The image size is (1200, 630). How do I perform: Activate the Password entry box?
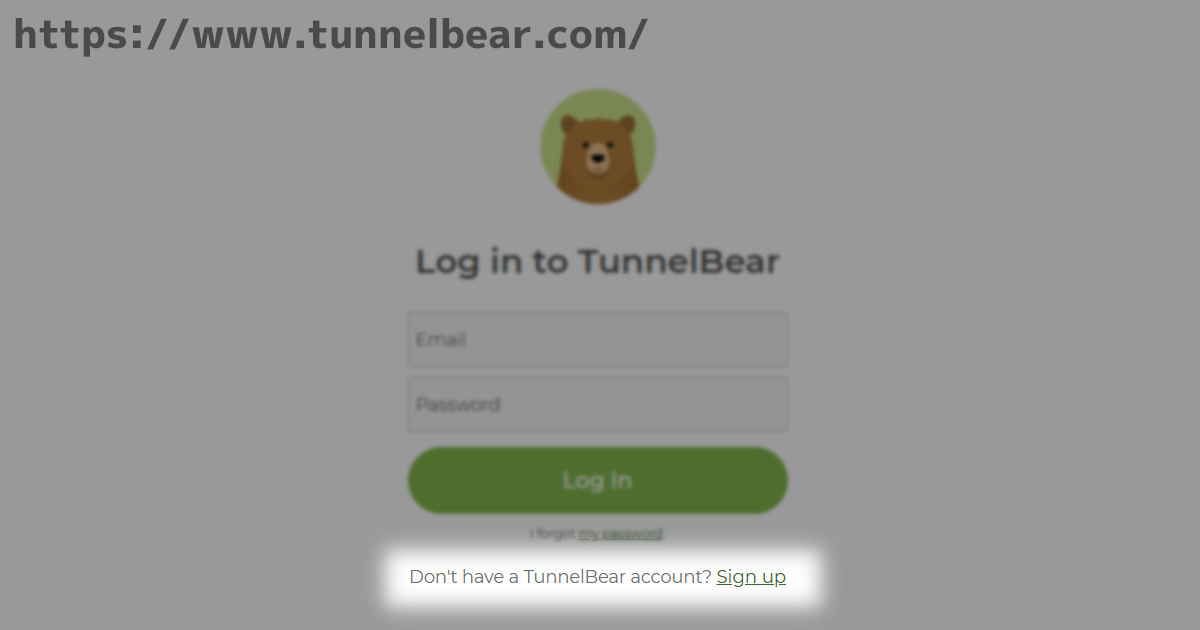tap(598, 404)
